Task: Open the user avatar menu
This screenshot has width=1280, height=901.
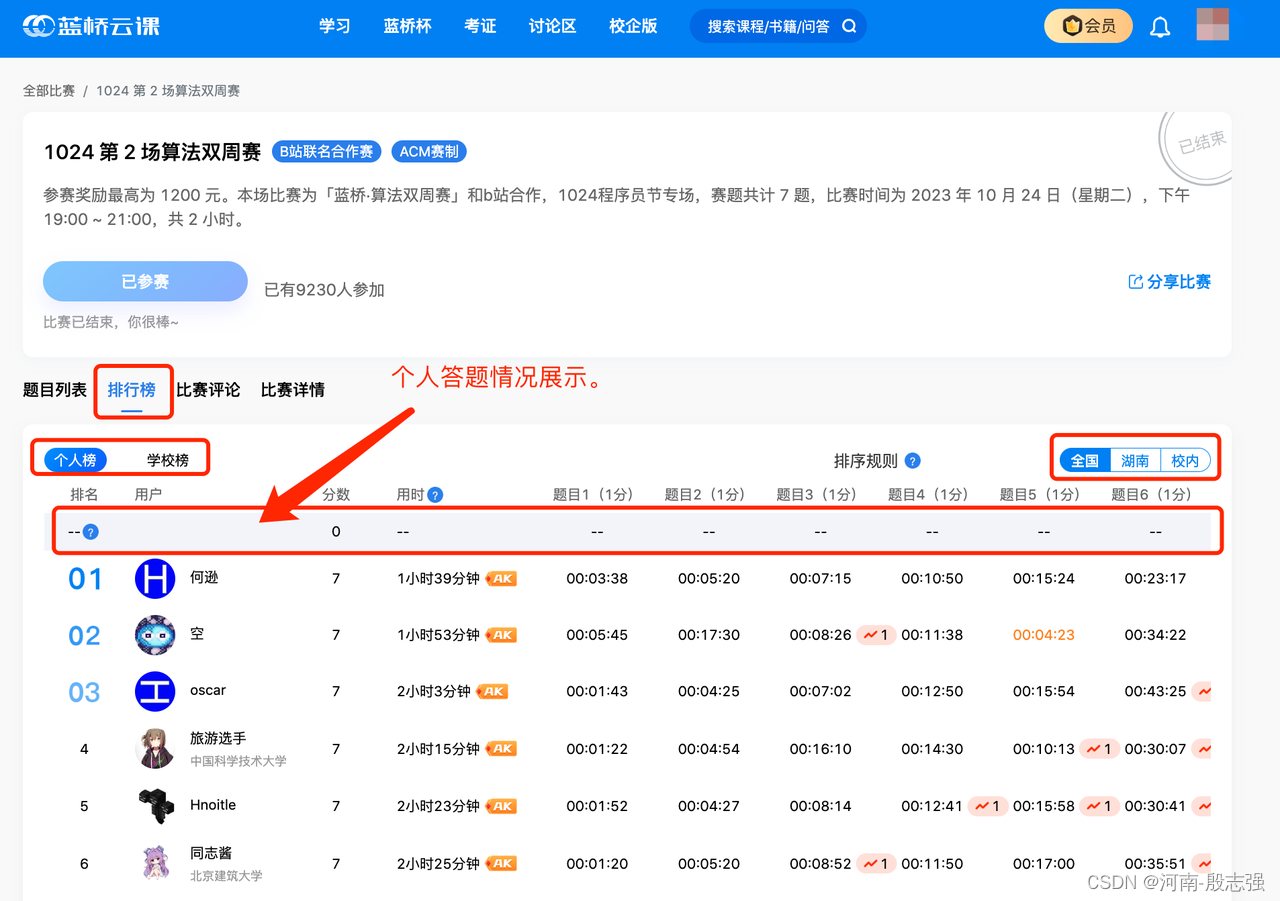Action: (x=1212, y=24)
